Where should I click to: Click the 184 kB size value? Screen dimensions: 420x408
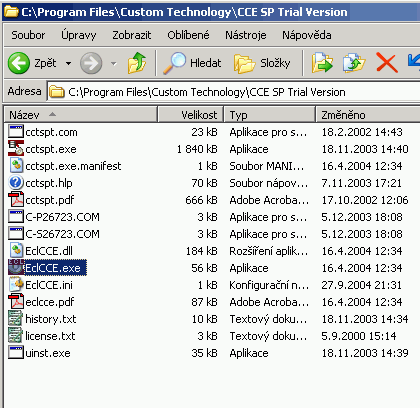click(x=201, y=251)
